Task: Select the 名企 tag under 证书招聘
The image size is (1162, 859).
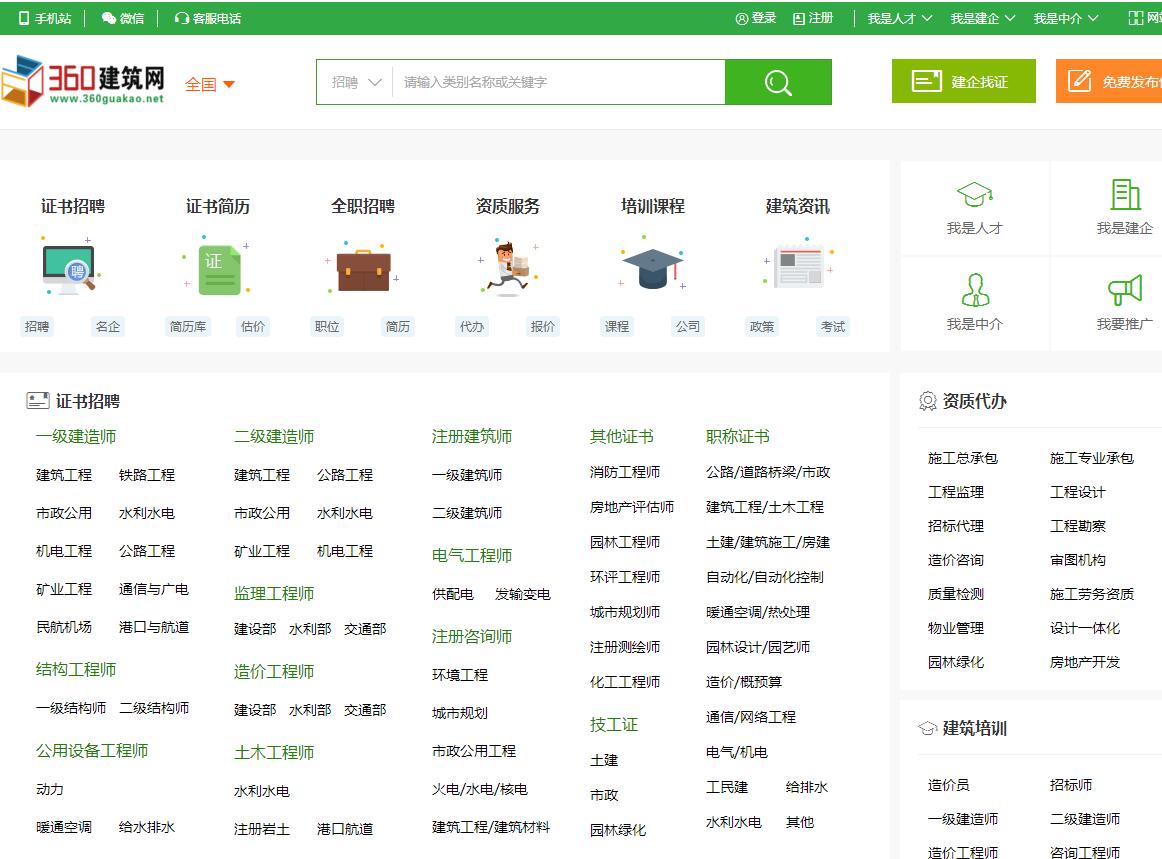Action: pos(108,326)
